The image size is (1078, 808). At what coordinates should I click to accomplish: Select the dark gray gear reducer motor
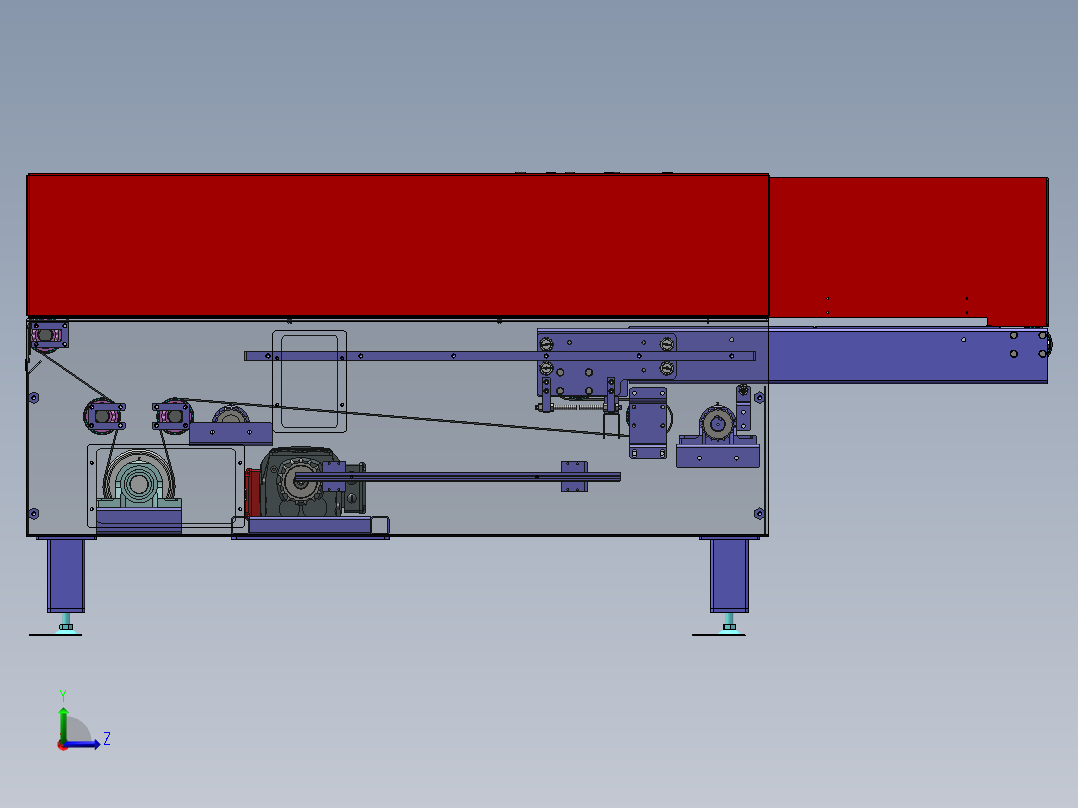tap(302, 481)
